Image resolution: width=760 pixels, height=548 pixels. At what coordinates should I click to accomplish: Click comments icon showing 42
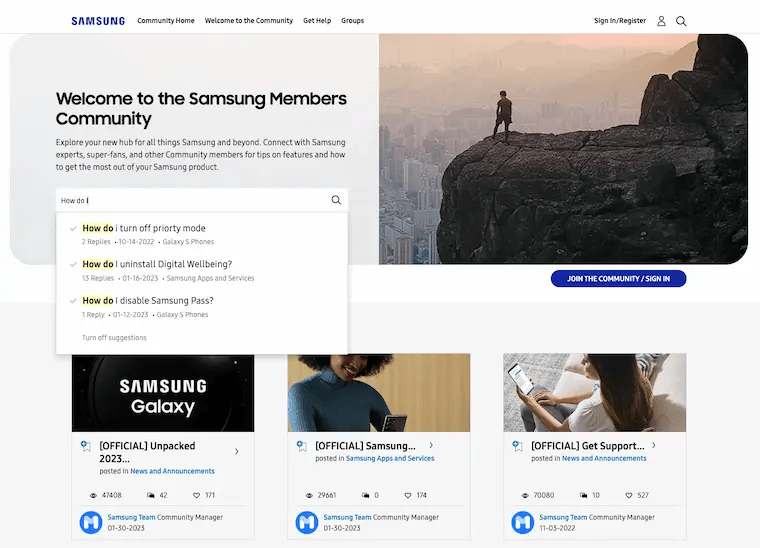click(151, 495)
